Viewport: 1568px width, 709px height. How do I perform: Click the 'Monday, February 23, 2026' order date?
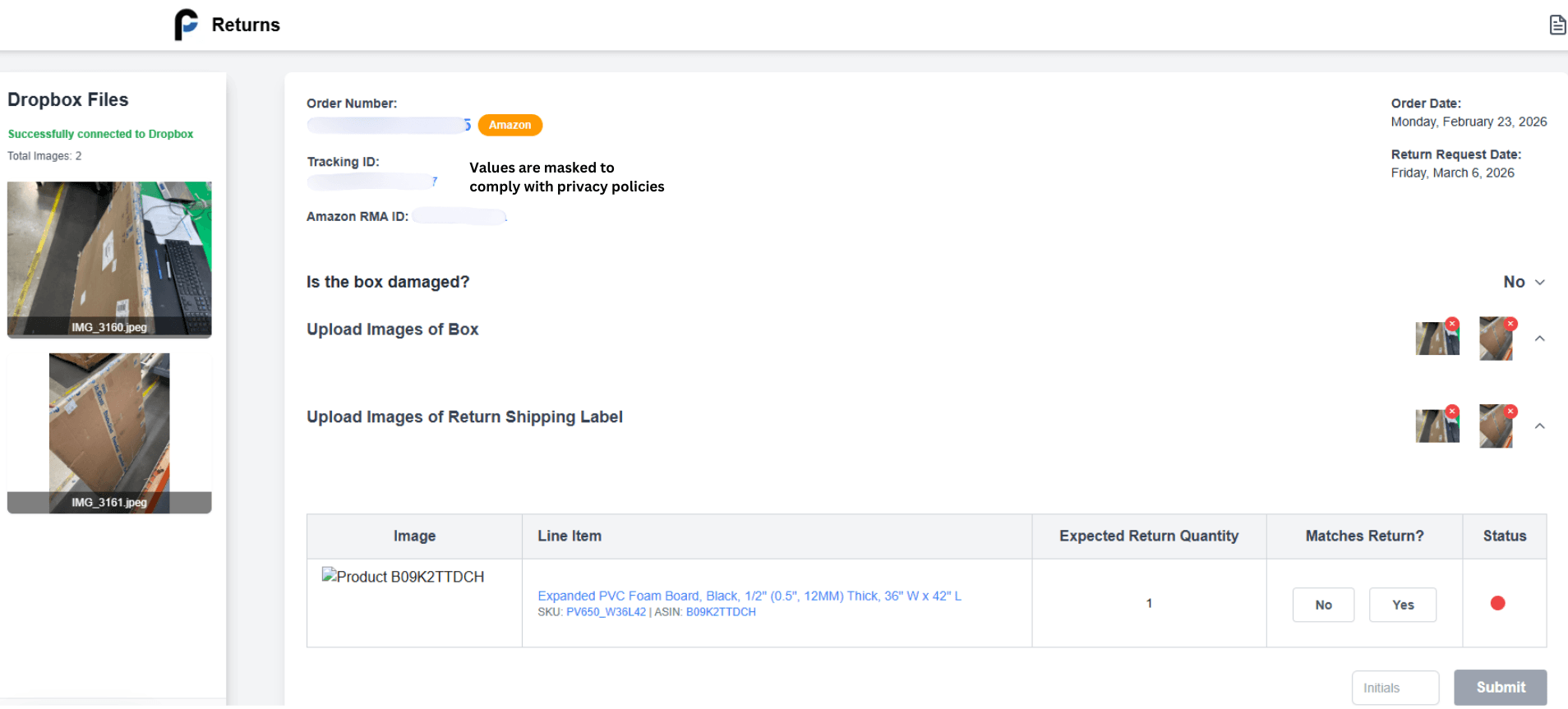click(1469, 122)
